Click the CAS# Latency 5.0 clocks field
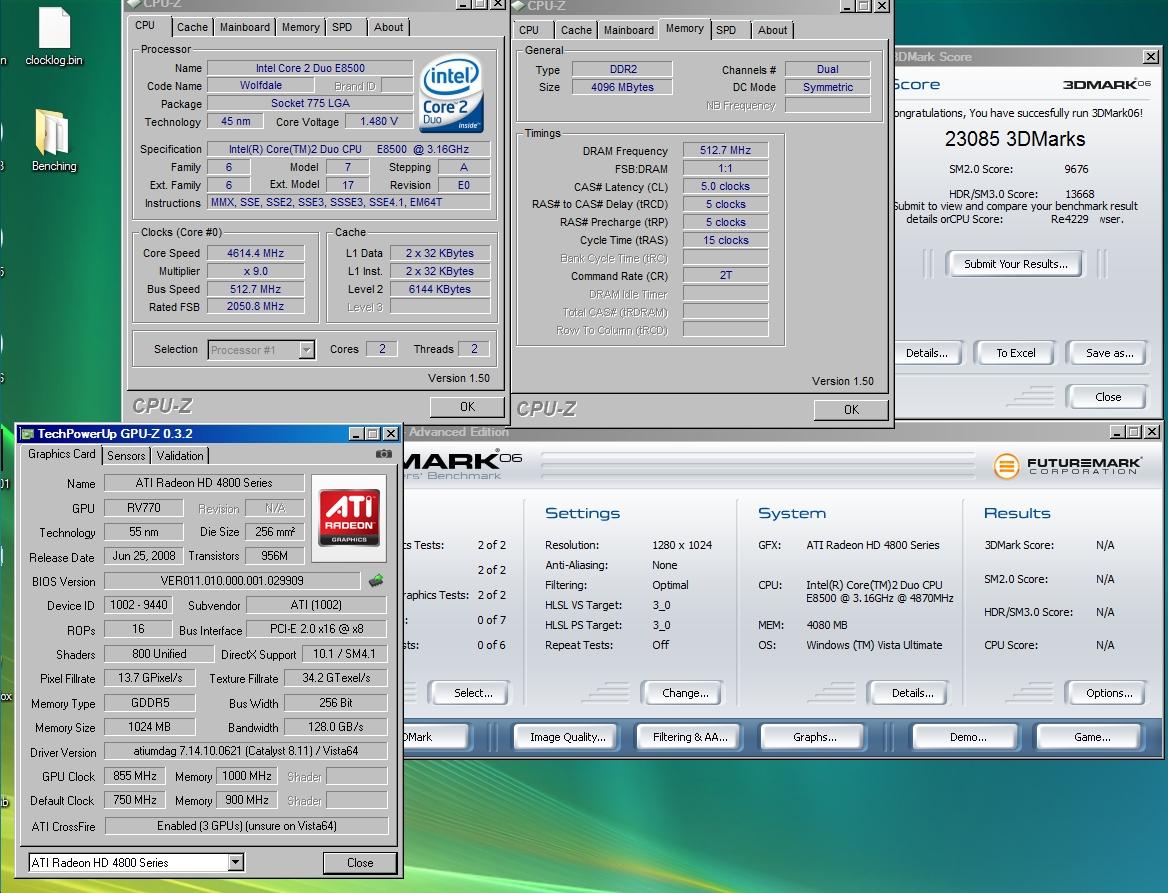The height and width of the screenshot is (893, 1168). point(725,186)
